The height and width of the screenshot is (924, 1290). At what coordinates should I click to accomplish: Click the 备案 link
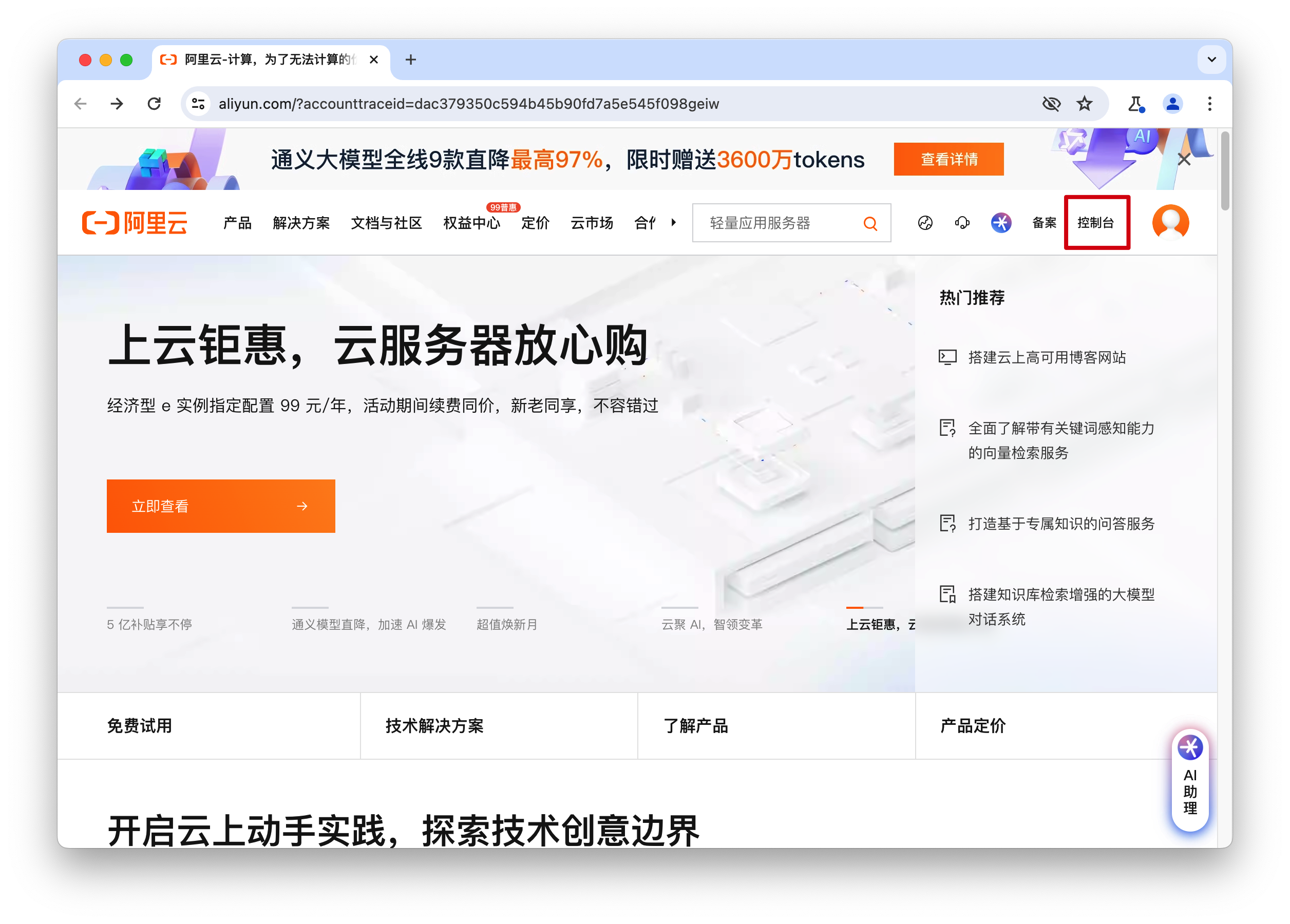1045,223
